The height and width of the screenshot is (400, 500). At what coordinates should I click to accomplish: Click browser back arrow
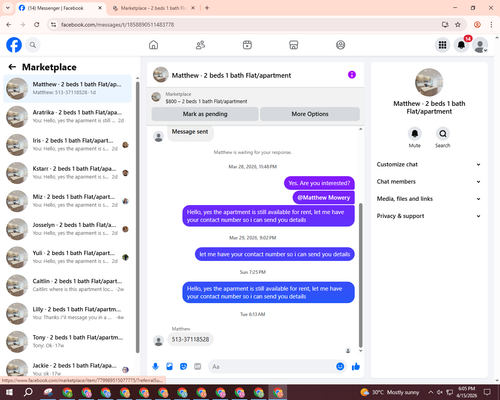pyautogui.click(x=9, y=25)
